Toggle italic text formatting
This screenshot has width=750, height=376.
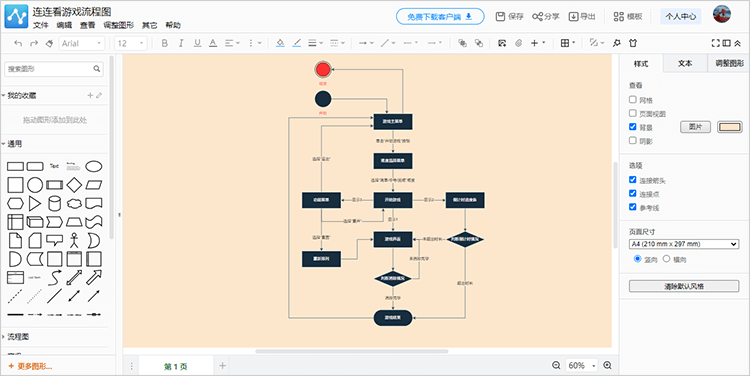[x=181, y=43]
